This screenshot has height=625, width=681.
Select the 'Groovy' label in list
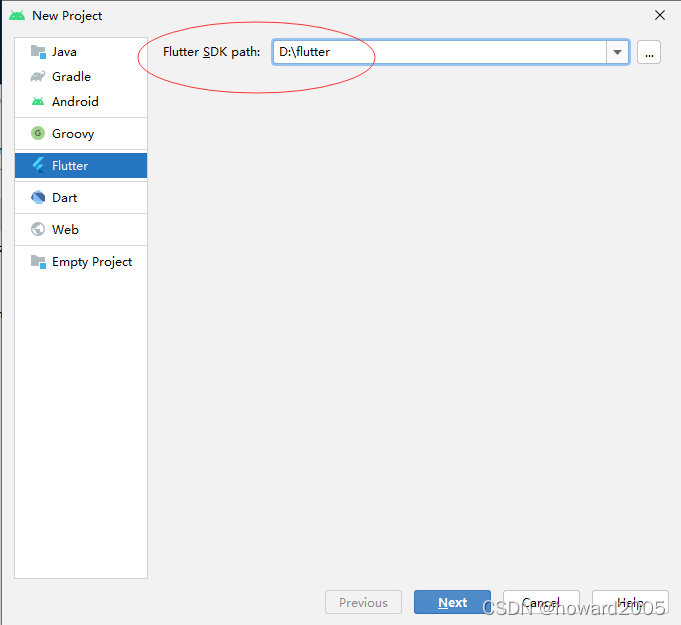pos(73,134)
